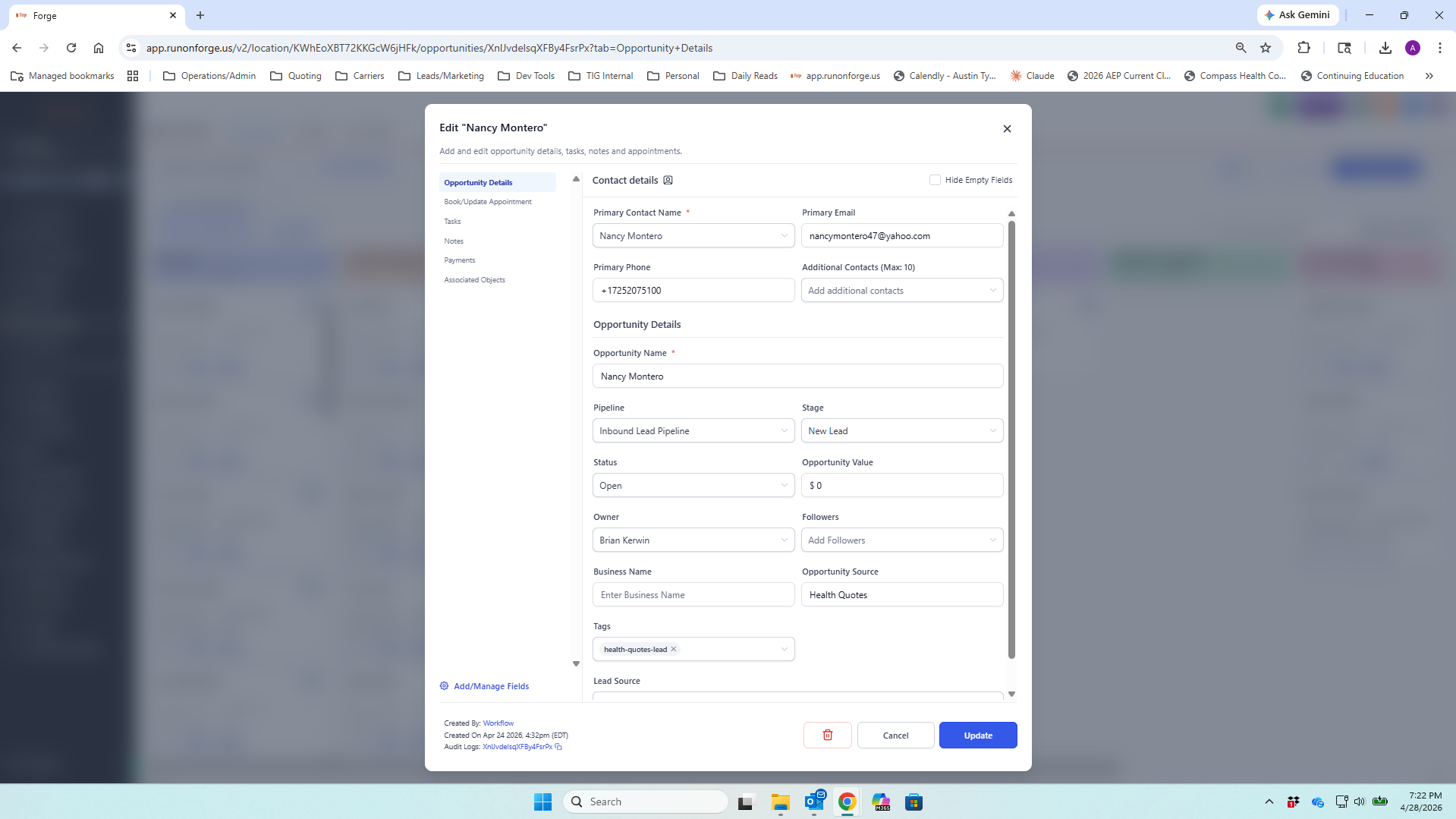The width and height of the screenshot is (1456, 819).
Task: Open the audit log ID link
Action: pyautogui.click(x=517, y=747)
